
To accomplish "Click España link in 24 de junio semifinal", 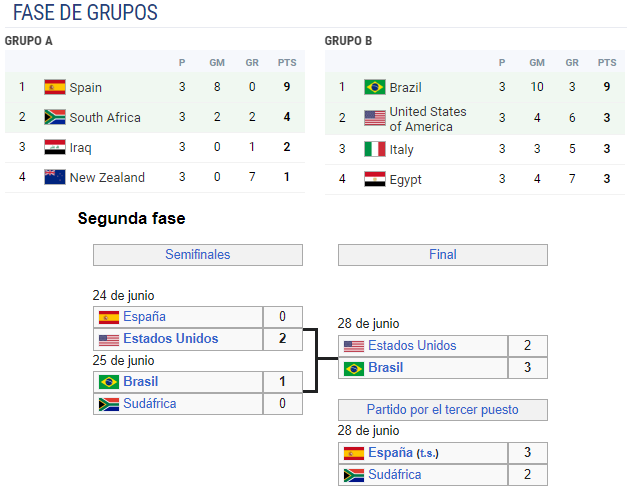I will point(144,316).
